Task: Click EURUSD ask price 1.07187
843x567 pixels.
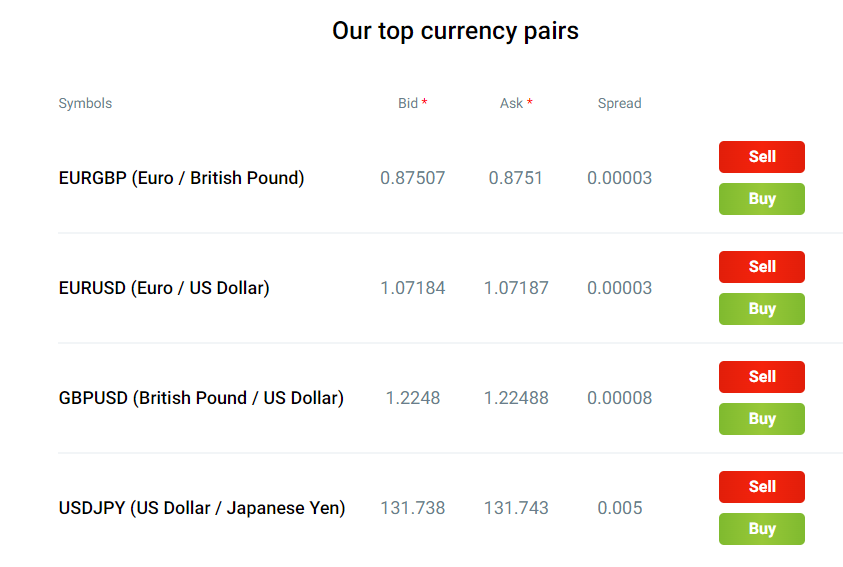Action: [x=516, y=288]
